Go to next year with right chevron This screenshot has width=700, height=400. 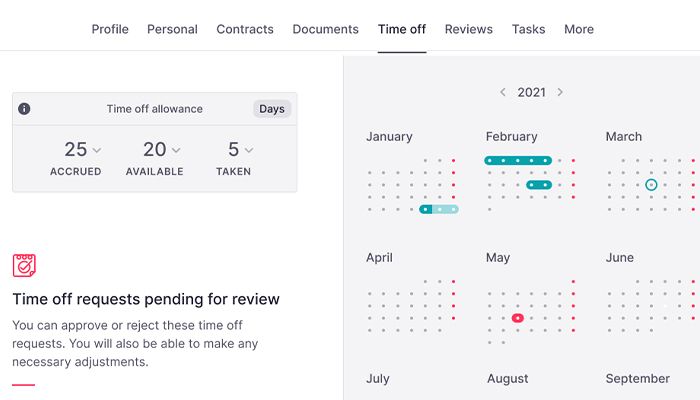[x=560, y=92]
